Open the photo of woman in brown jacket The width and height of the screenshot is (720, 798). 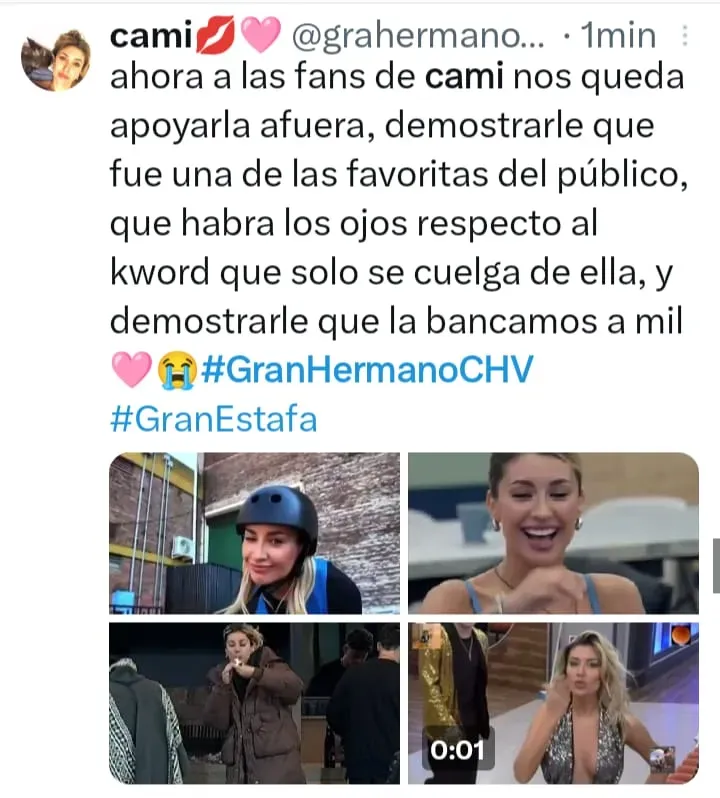coord(254,703)
